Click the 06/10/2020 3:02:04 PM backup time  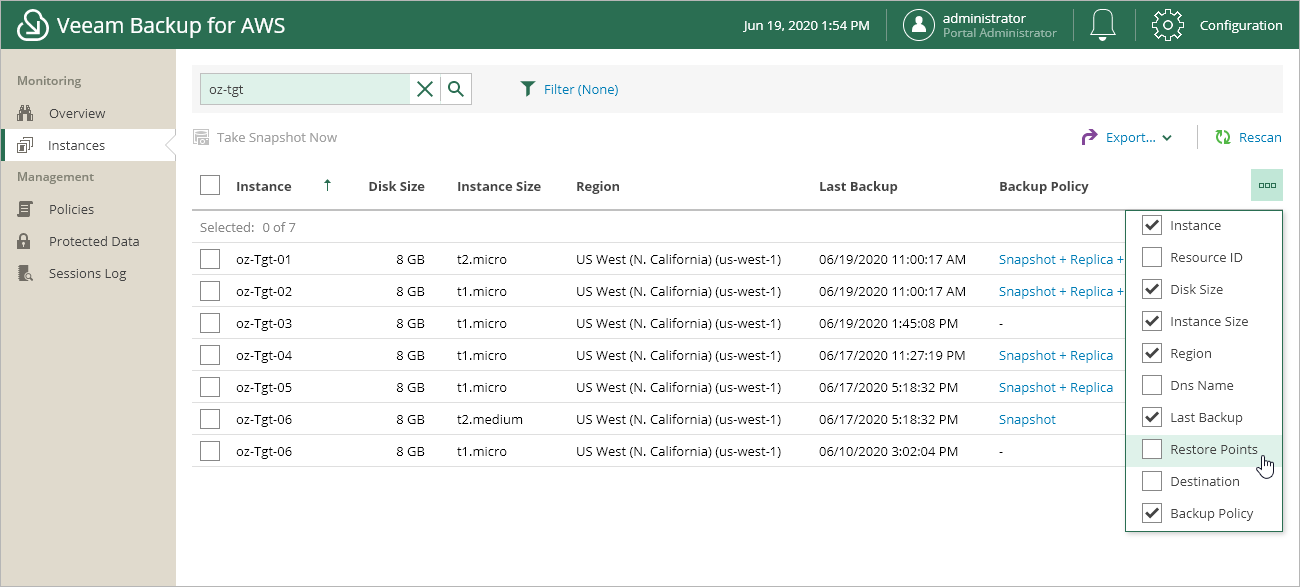pos(889,451)
